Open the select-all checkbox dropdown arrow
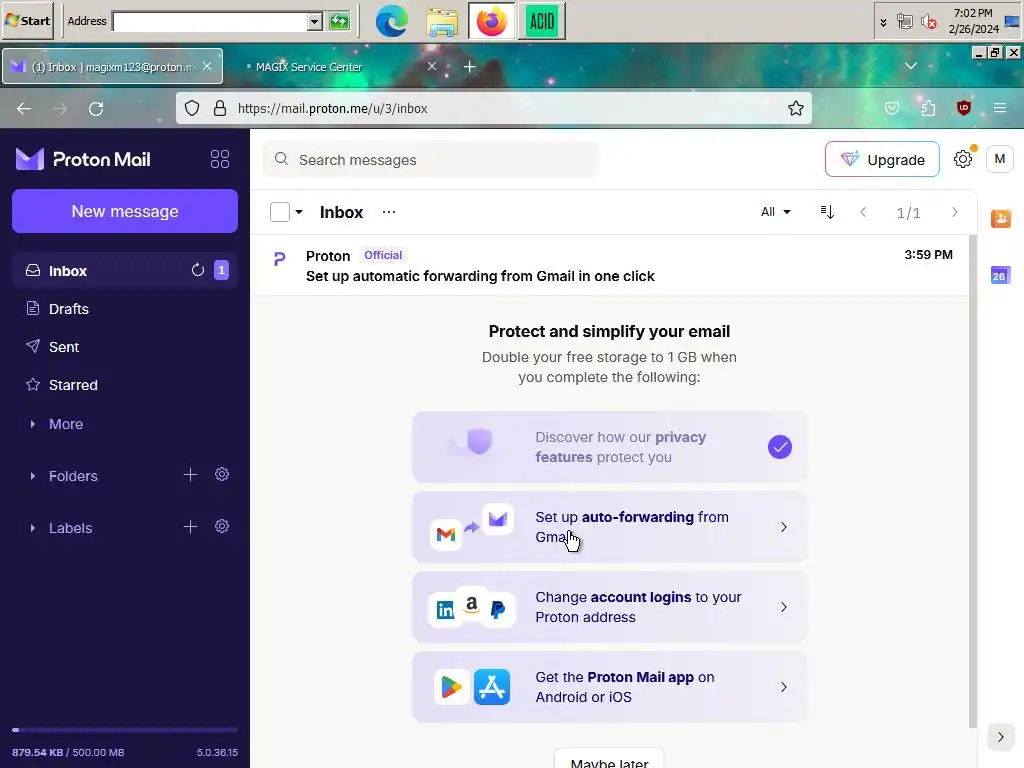Image resolution: width=1024 pixels, height=768 pixels. click(x=298, y=212)
